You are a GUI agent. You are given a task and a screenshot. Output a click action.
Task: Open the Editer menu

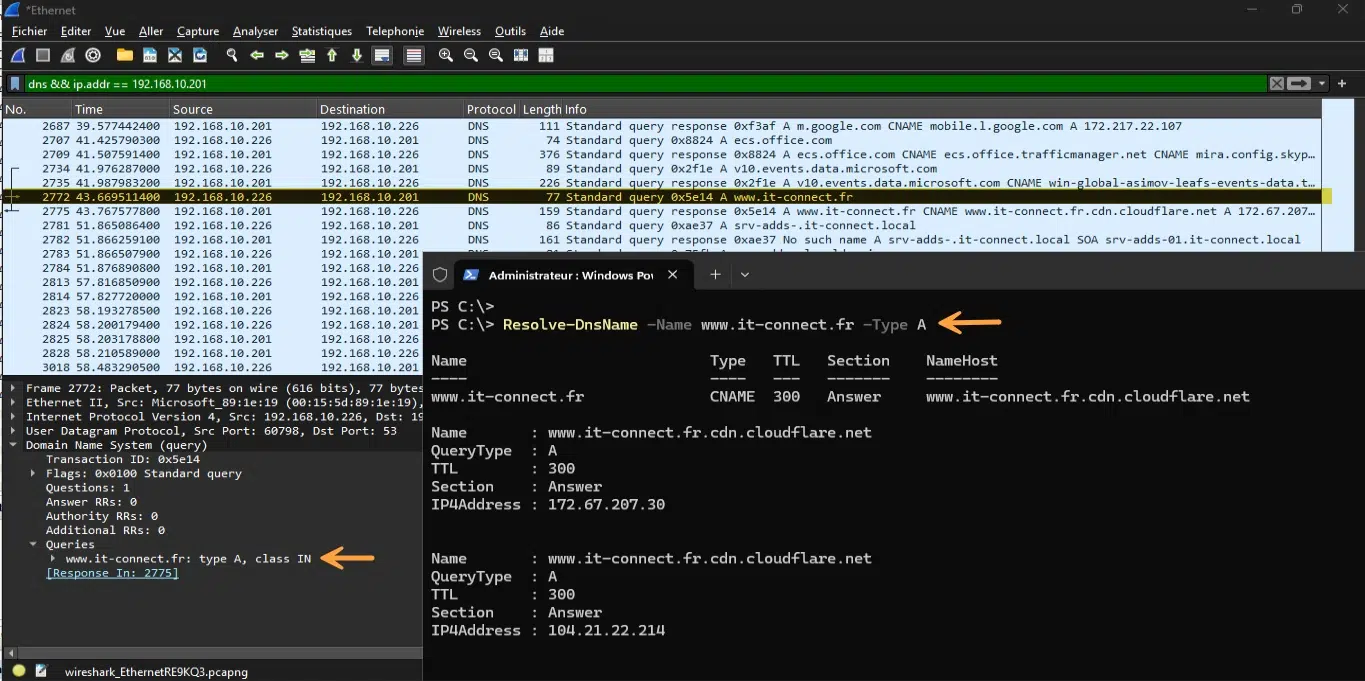coord(76,31)
